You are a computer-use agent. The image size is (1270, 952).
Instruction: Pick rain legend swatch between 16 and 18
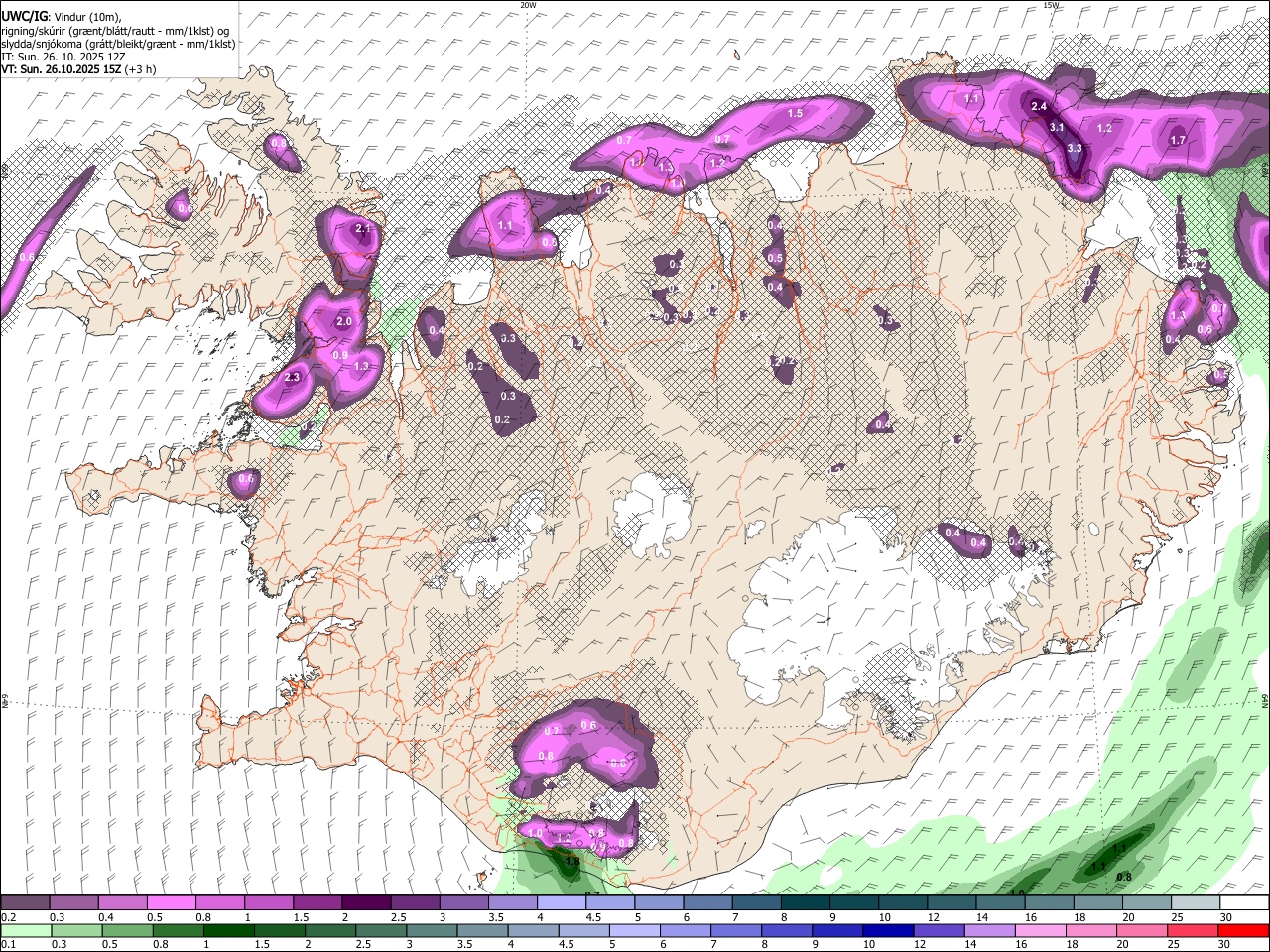tap(1040, 930)
